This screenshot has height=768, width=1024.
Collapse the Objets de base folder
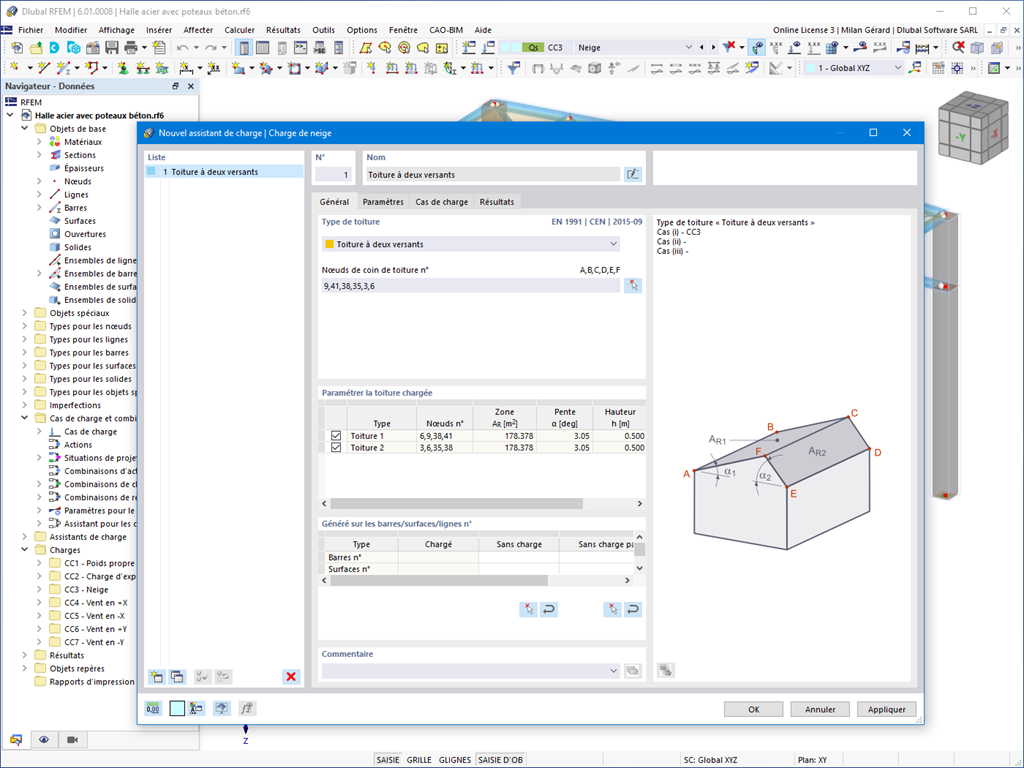coord(25,129)
